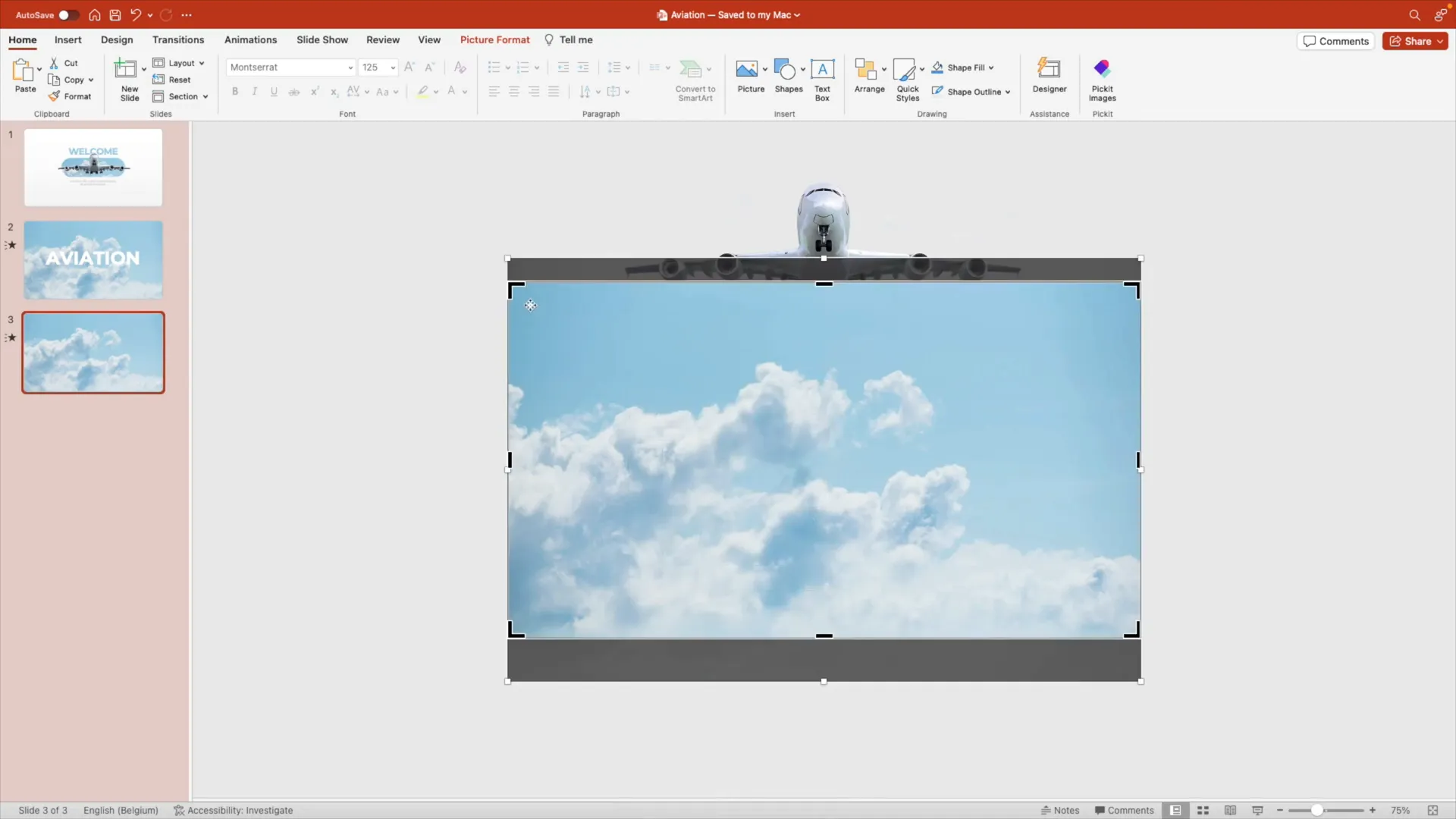Click the font color swatch
The image size is (1456, 819).
click(451, 92)
